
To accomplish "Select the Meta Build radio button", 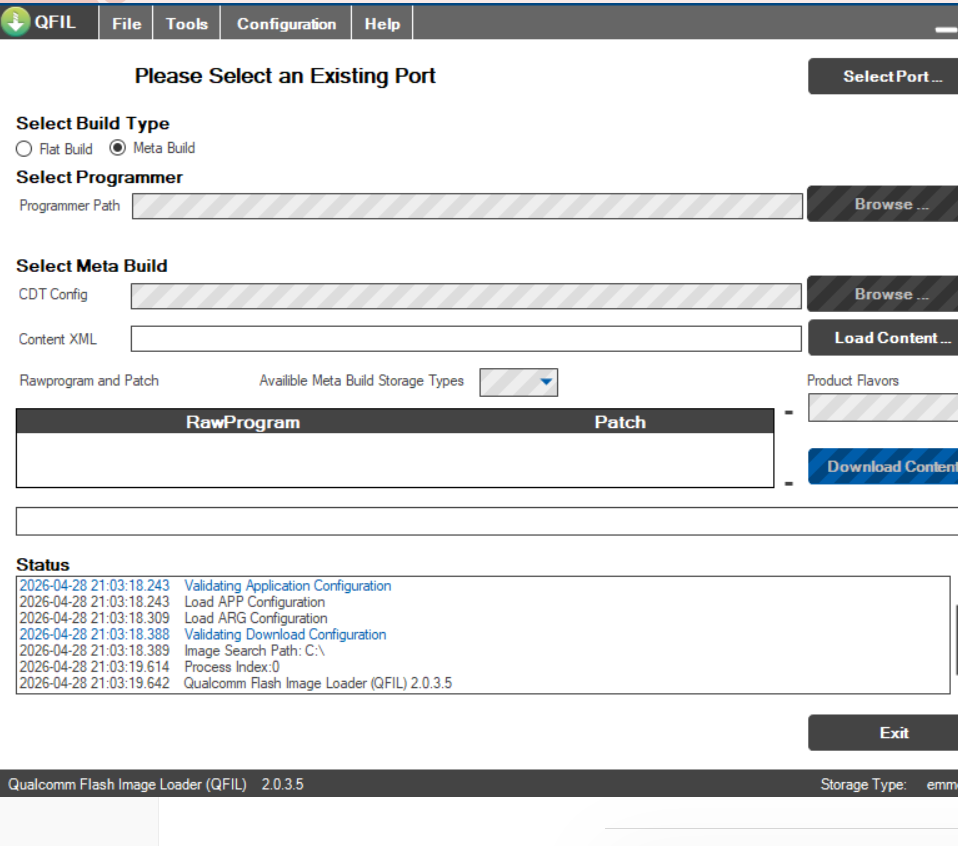I will tap(117, 148).
